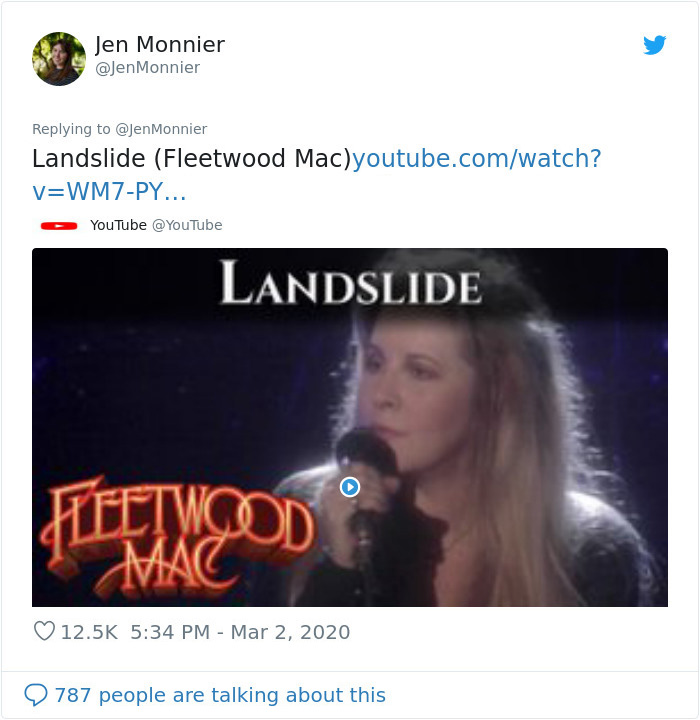Click the Fleetwood Mac logo in thumbnail

pyautogui.click(x=177, y=536)
